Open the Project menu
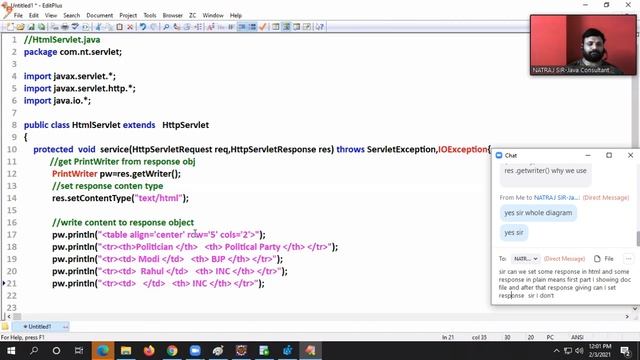 (x=128, y=16)
